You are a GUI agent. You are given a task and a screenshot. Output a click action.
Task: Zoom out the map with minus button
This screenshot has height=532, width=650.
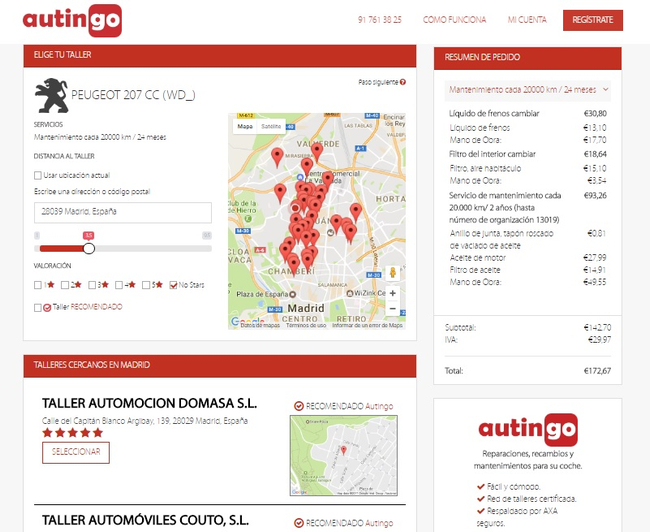[393, 309]
